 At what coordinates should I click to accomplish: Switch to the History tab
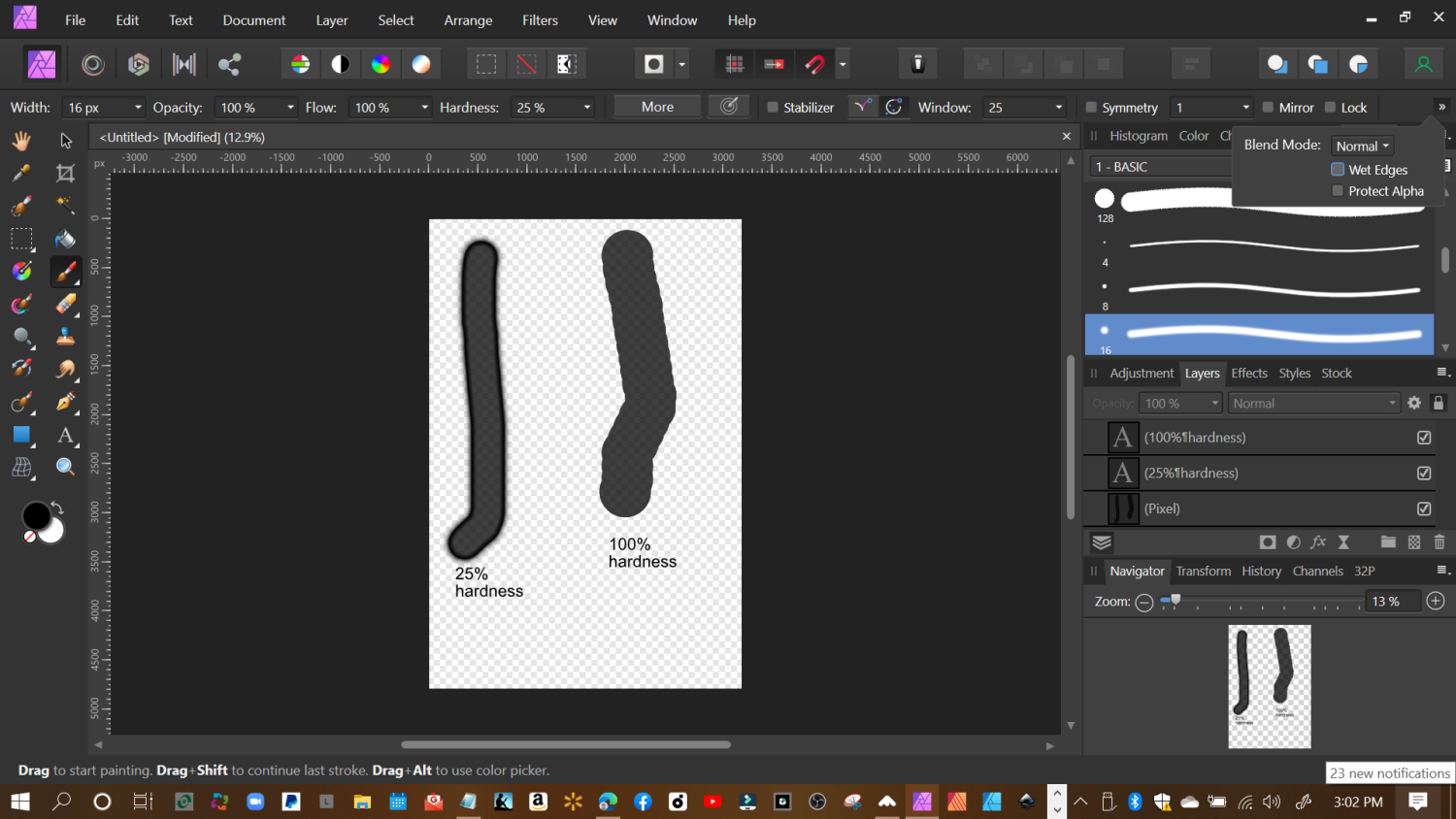(1261, 571)
